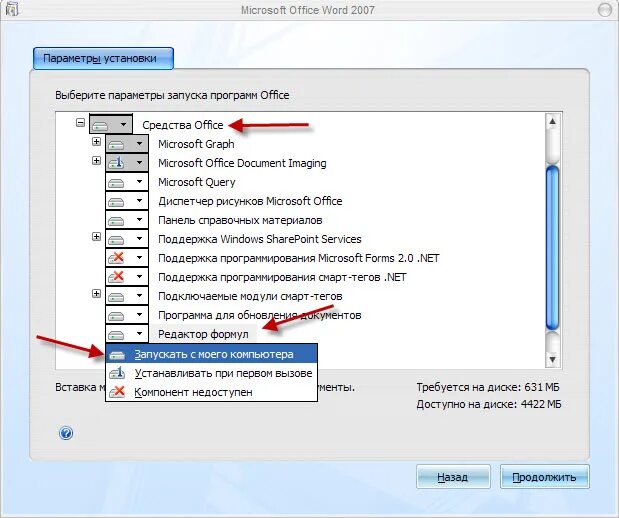Expand the Microsoft Graph node
This screenshot has height=518, width=619.
point(96,142)
